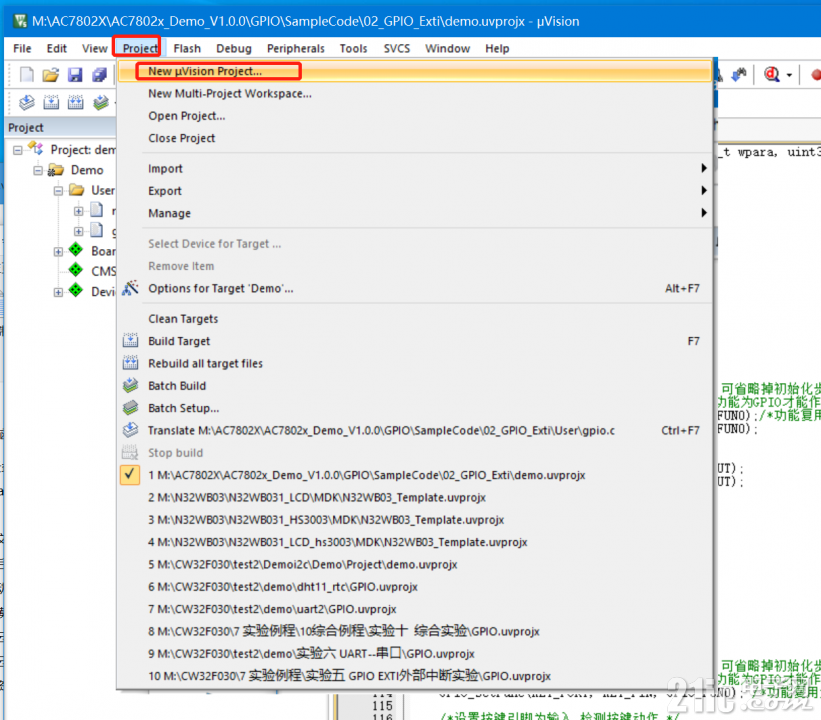
Task: Collapse the Project: demo root node
Action: [18, 150]
